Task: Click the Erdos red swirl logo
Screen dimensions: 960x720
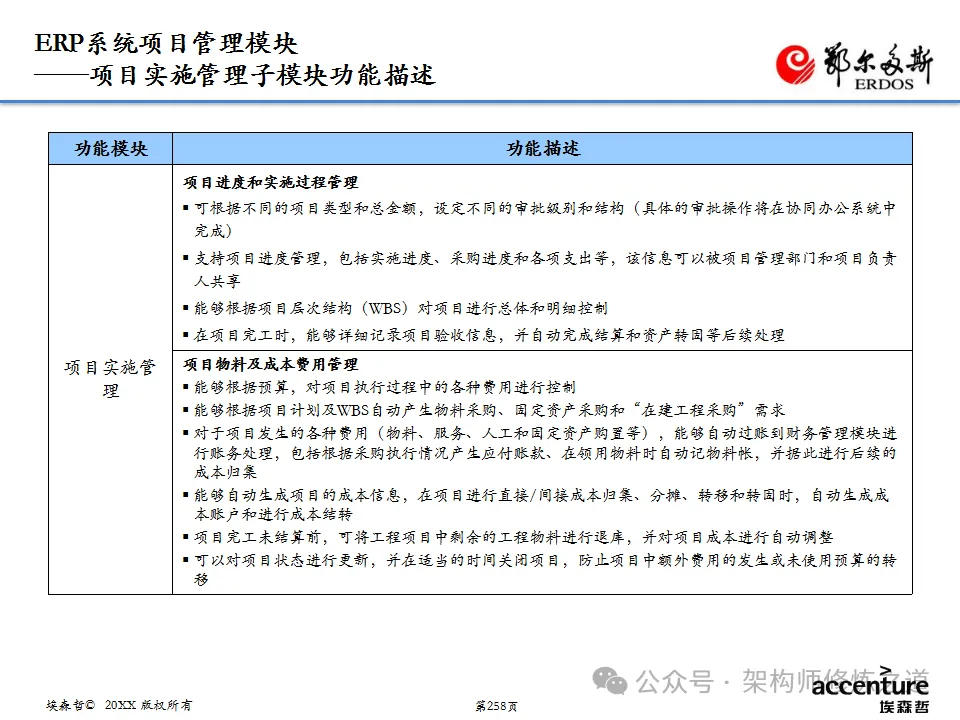Action: pos(795,64)
